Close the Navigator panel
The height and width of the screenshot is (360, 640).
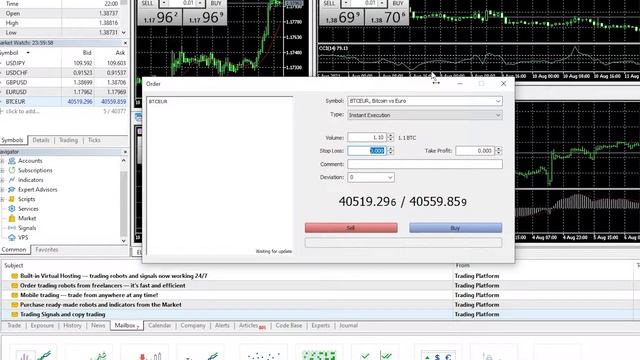(x=125, y=152)
